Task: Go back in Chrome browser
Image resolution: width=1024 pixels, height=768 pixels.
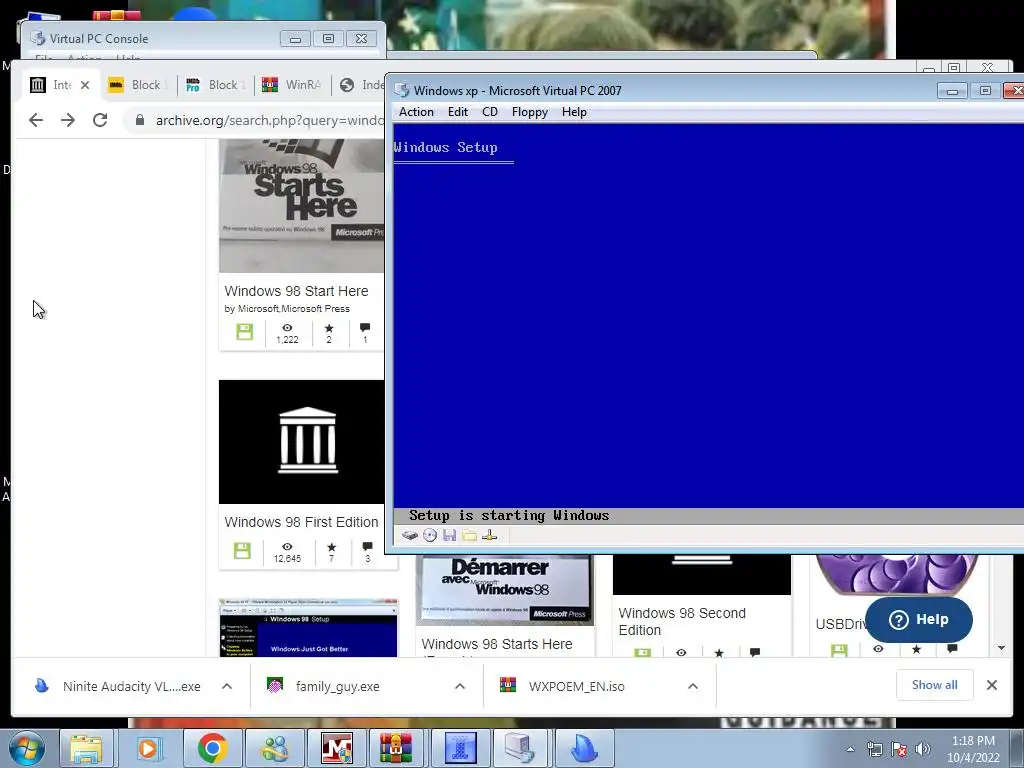Action: [x=36, y=120]
